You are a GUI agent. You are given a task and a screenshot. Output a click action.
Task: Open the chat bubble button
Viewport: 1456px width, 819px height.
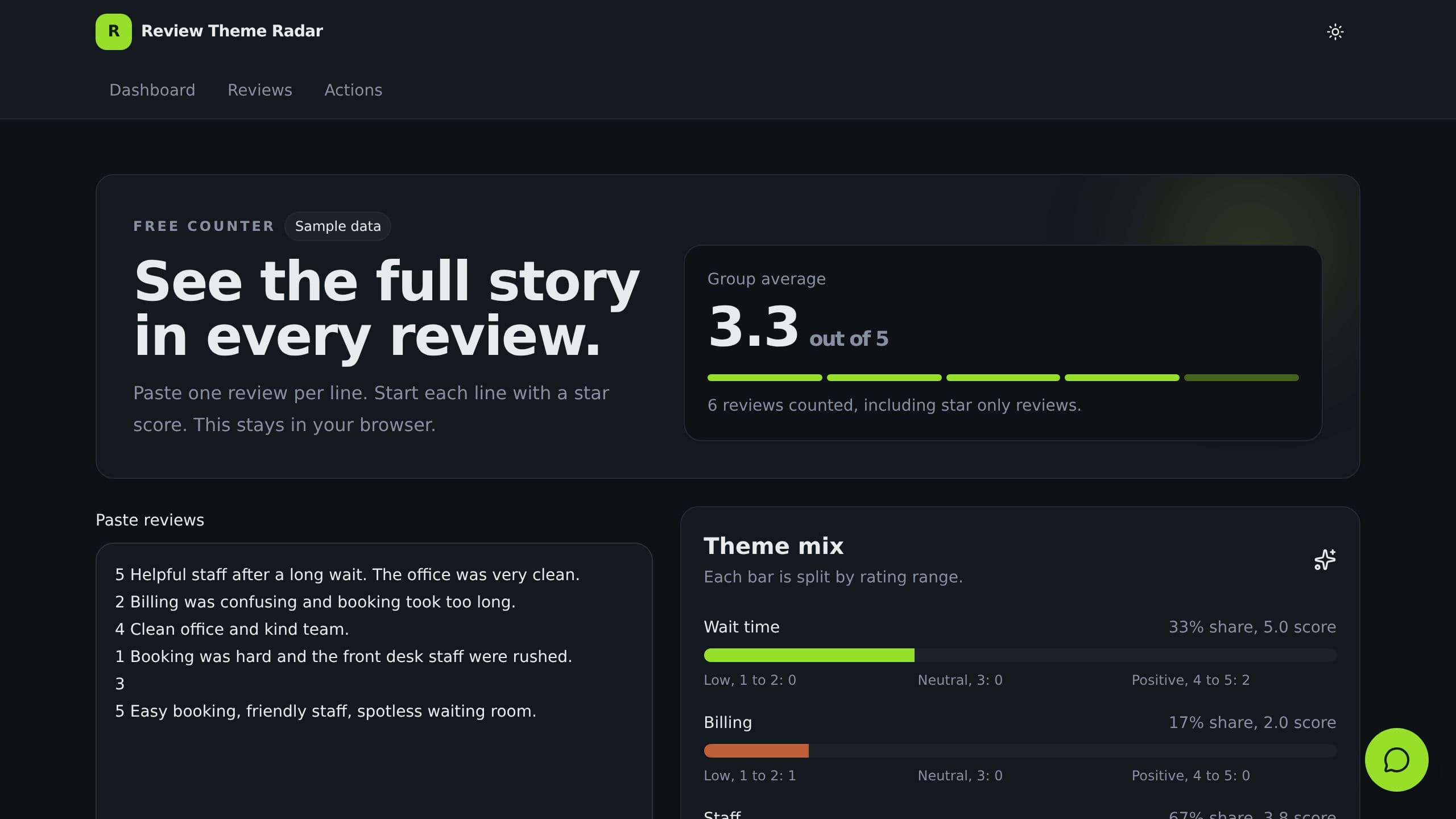click(x=1396, y=760)
